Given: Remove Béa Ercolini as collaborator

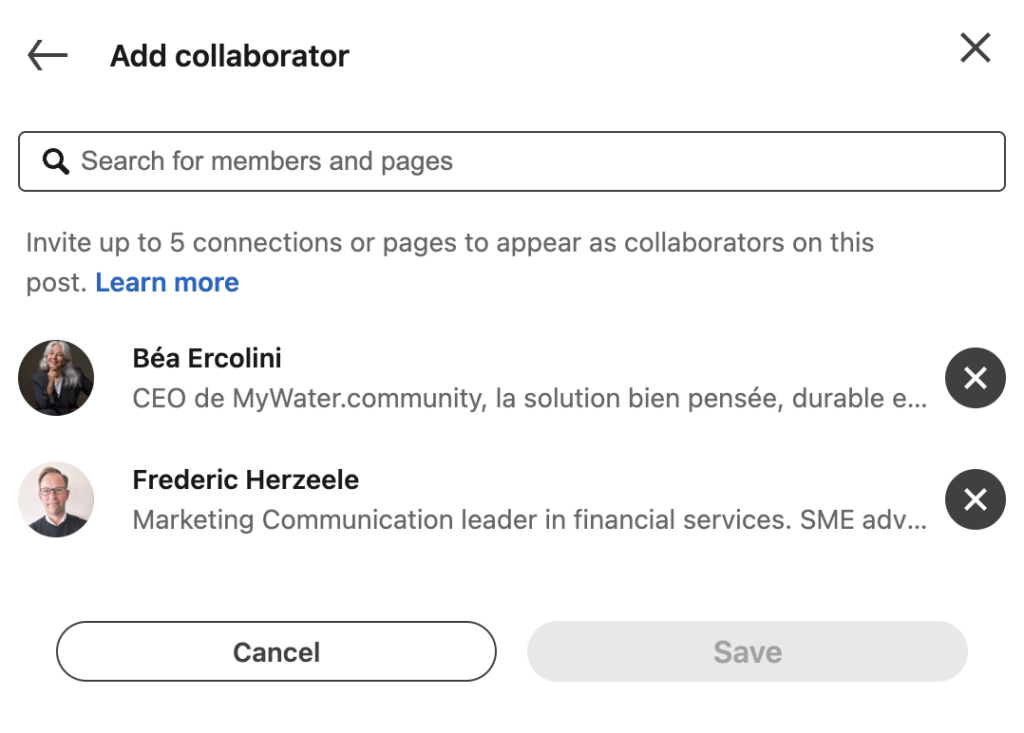Looking at the screenshot, I should tap(975, 378).
